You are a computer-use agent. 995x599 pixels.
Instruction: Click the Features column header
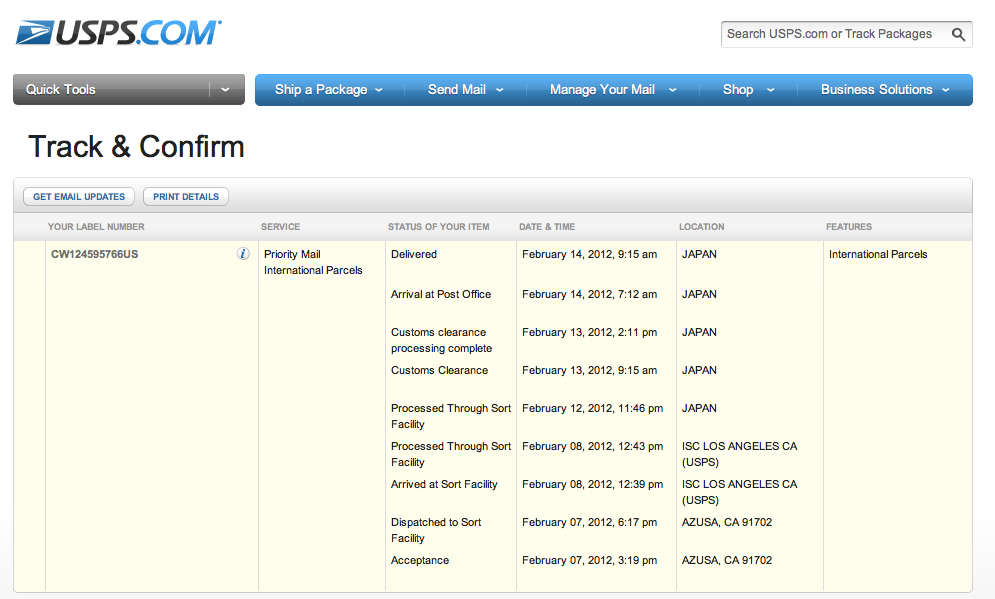[849, 227]
